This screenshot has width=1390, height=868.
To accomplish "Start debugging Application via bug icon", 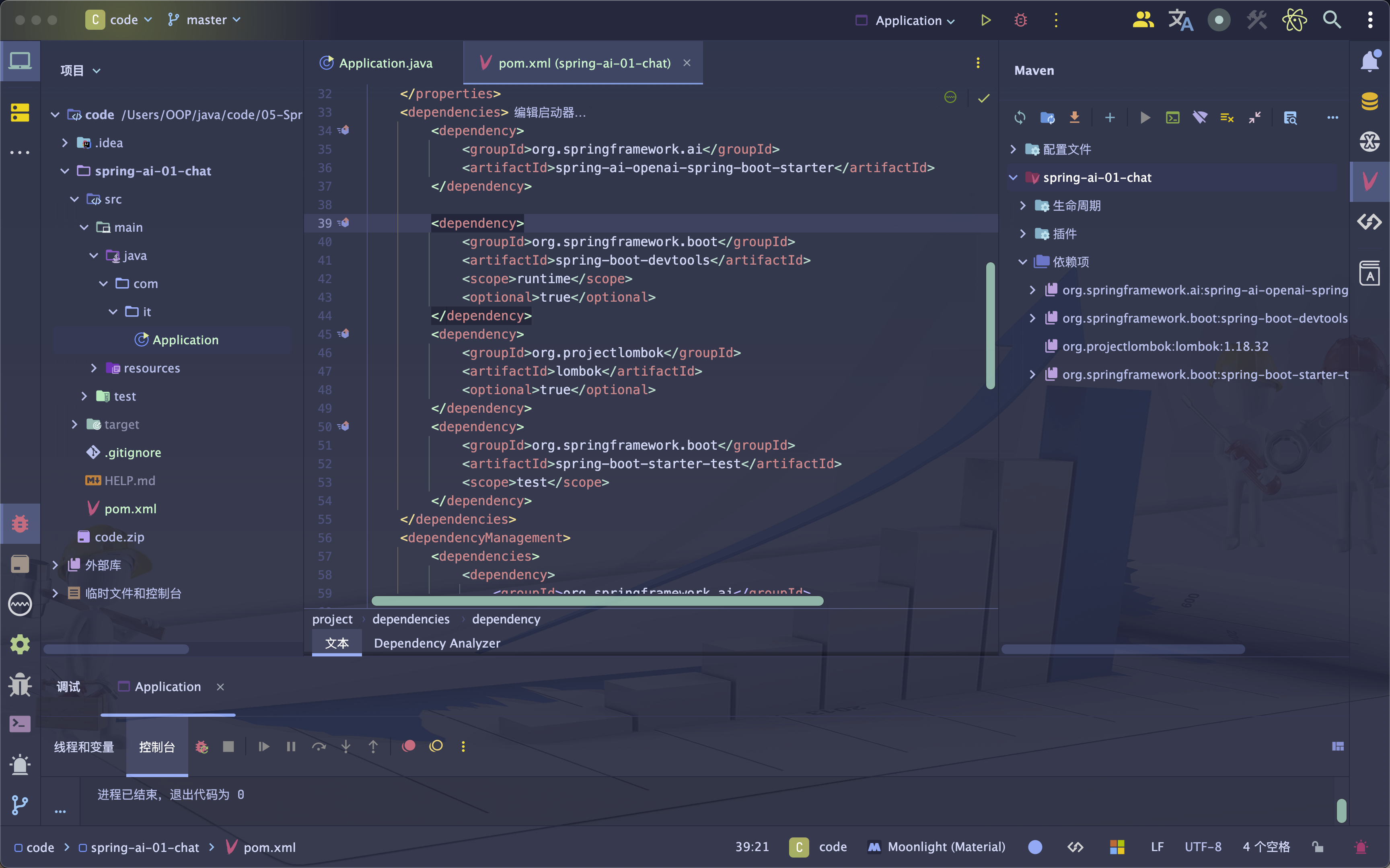I will coord(1020,20).
